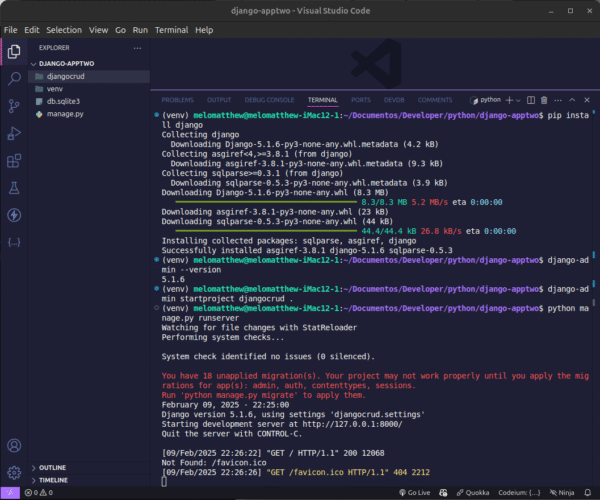Click the http://127.0.0.1:8000/ server URL

click(352, 424)
